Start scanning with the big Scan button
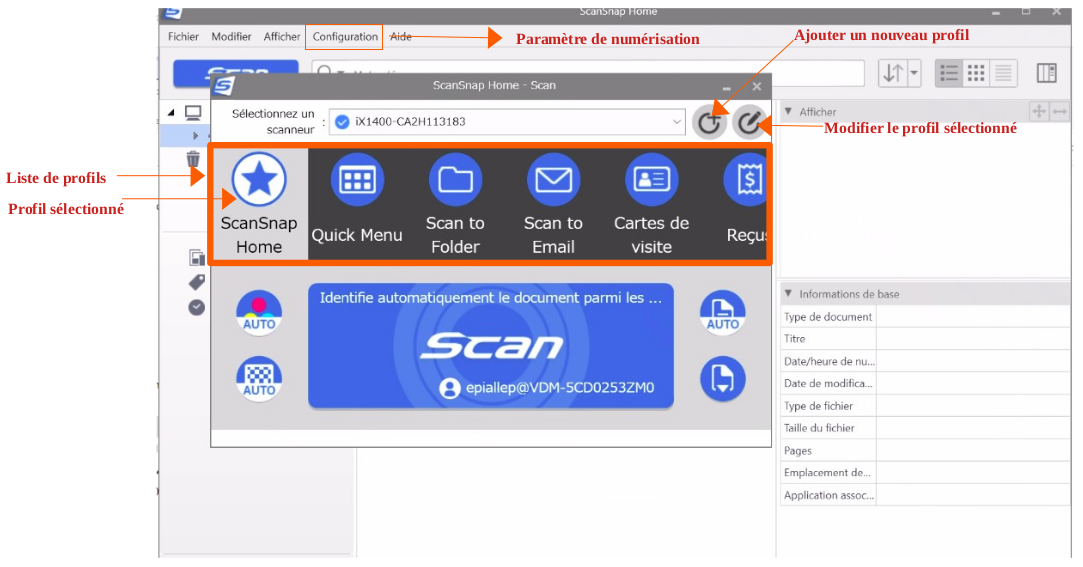Viewport: 1083px width, 567px height. click(x=490, y=345)
